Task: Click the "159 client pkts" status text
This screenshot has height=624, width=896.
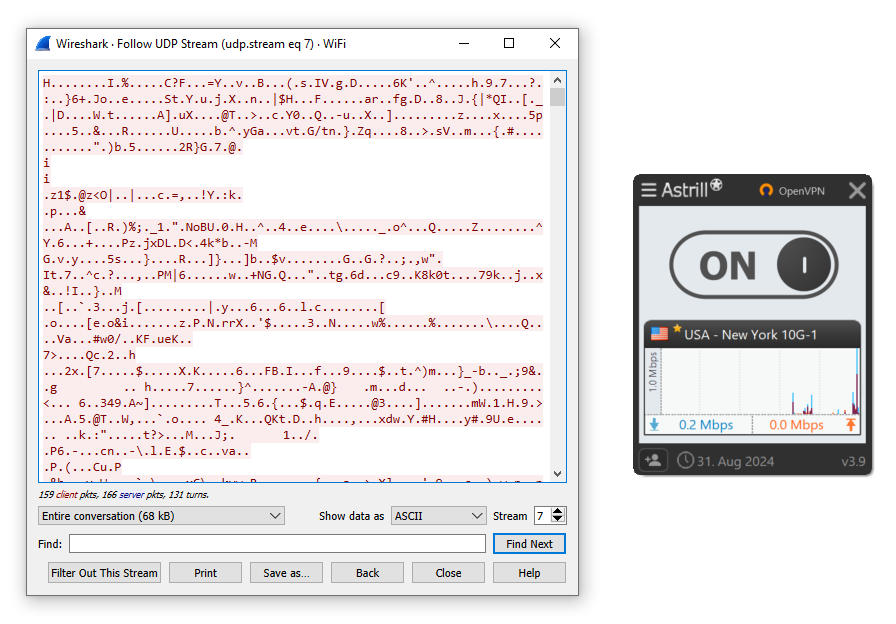Action: pyautogui.click(x=68, y=494)
